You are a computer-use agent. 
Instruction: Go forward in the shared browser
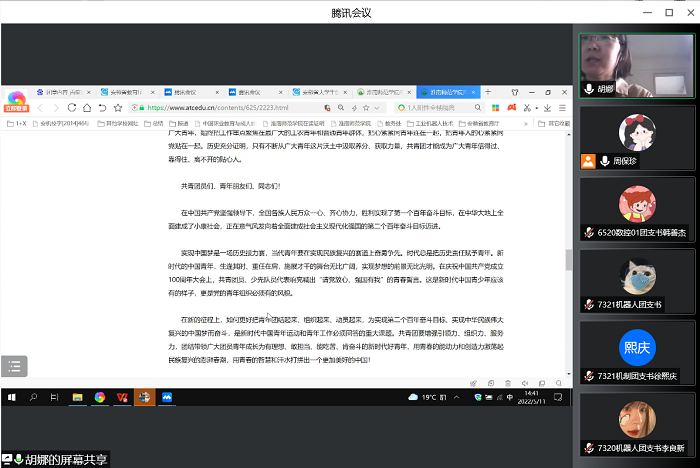pos(56,108)
